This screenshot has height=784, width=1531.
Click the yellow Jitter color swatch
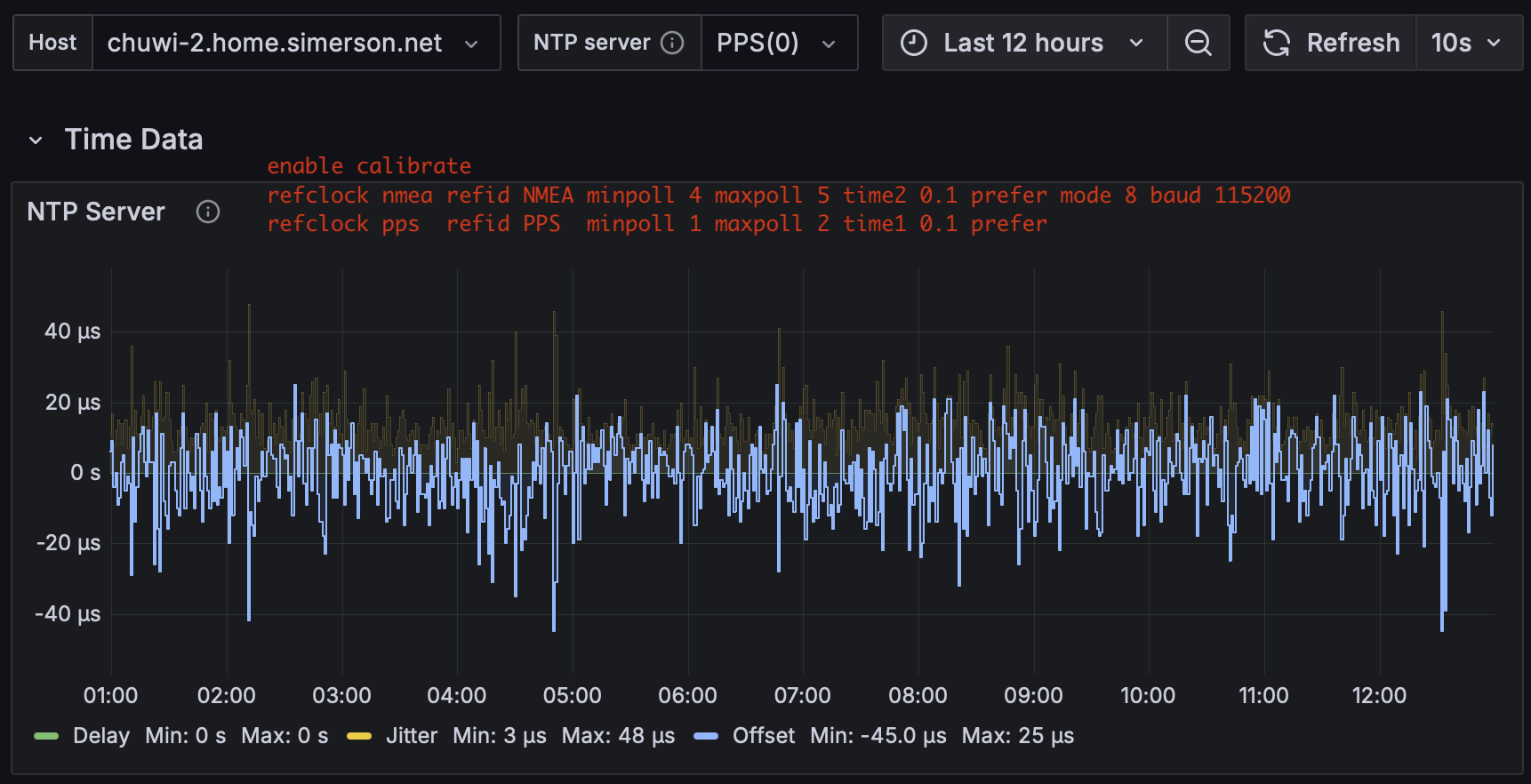359,736
